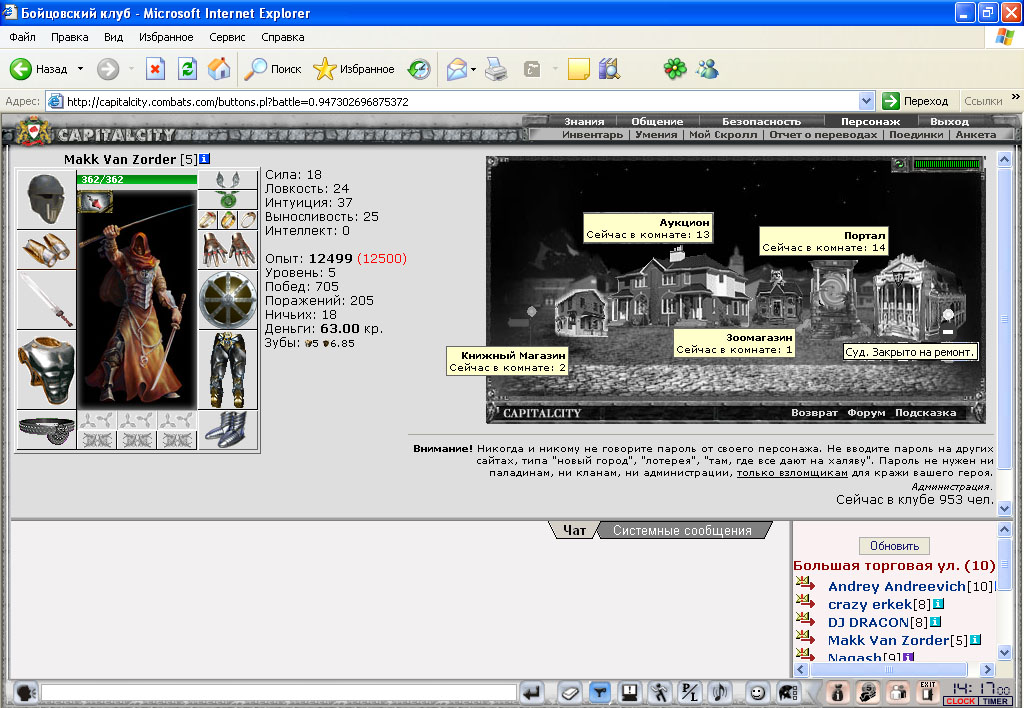Click info icon next to Makk Van Zorder name
Screen dimensions: 1024x708
[x=204, y=159]
